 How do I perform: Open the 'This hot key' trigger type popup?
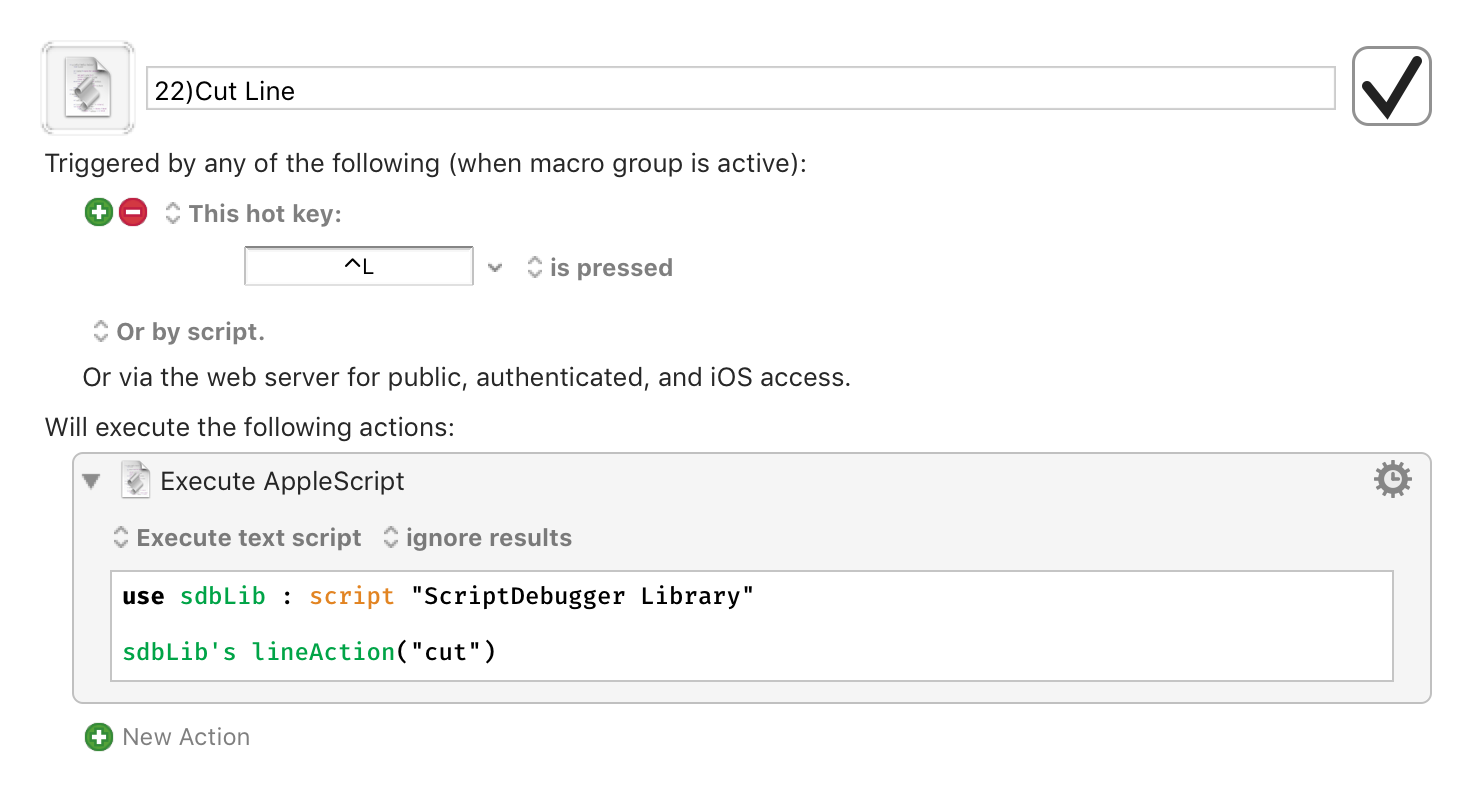254,214
